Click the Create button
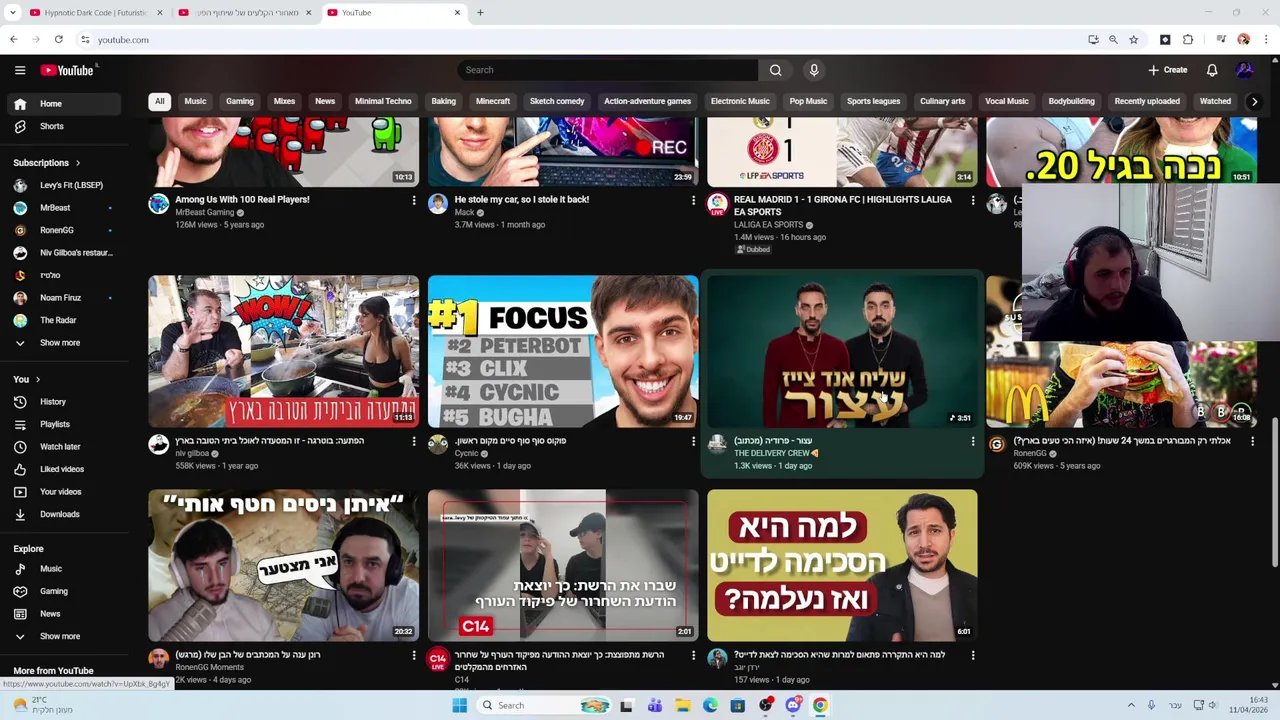This screenshot has width=1280, height=720. (1168, 70)
